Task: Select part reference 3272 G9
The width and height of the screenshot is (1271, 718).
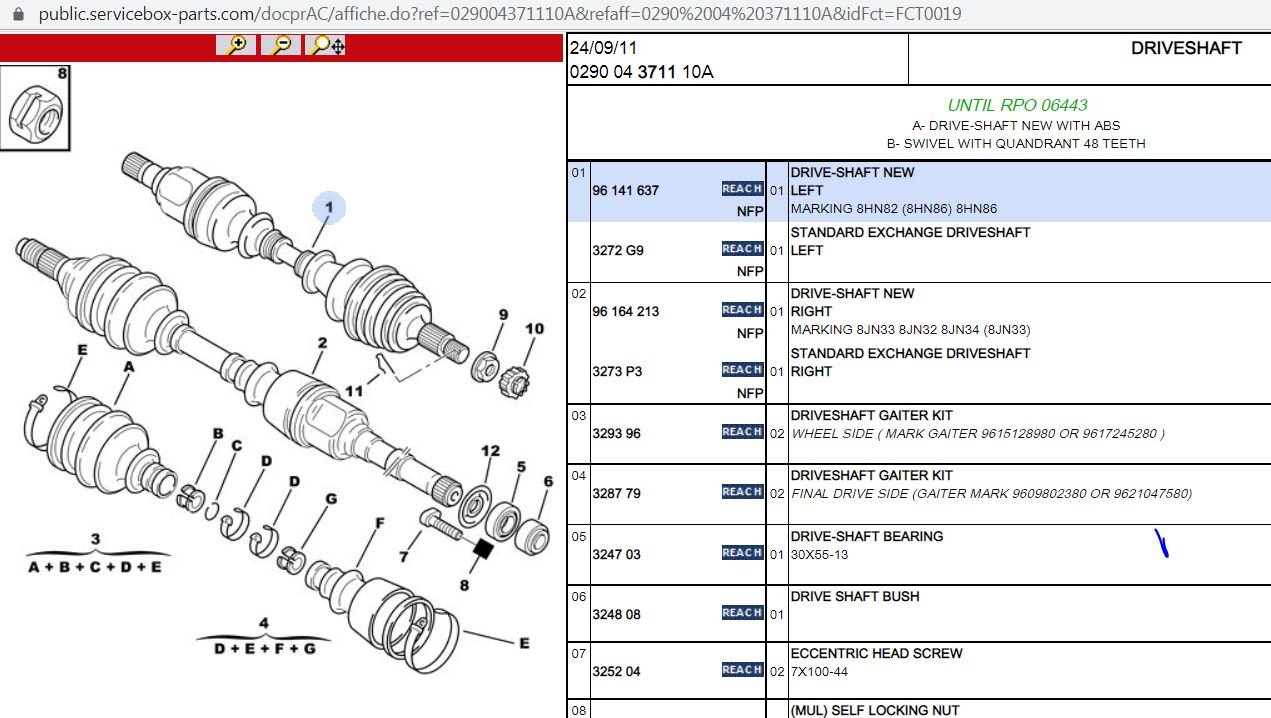Action: (x=618, y=250)
